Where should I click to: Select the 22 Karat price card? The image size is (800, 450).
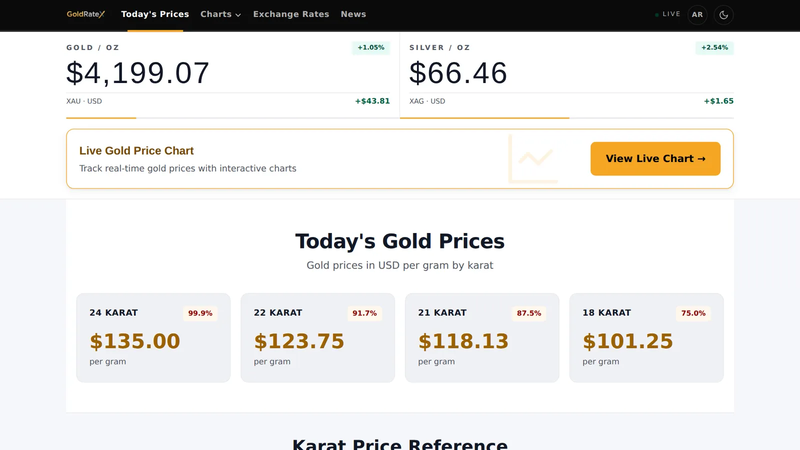[317, 338]
